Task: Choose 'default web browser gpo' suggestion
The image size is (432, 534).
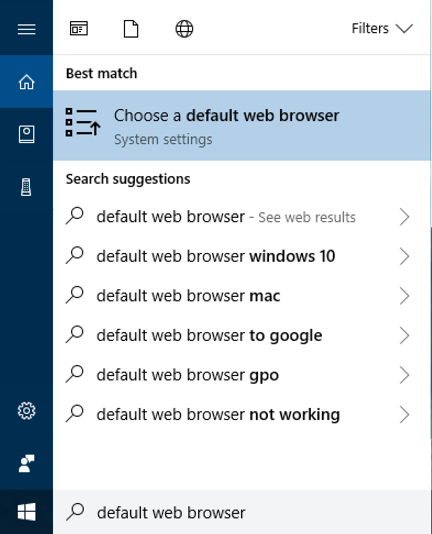Action: click(x=242, y=375)
